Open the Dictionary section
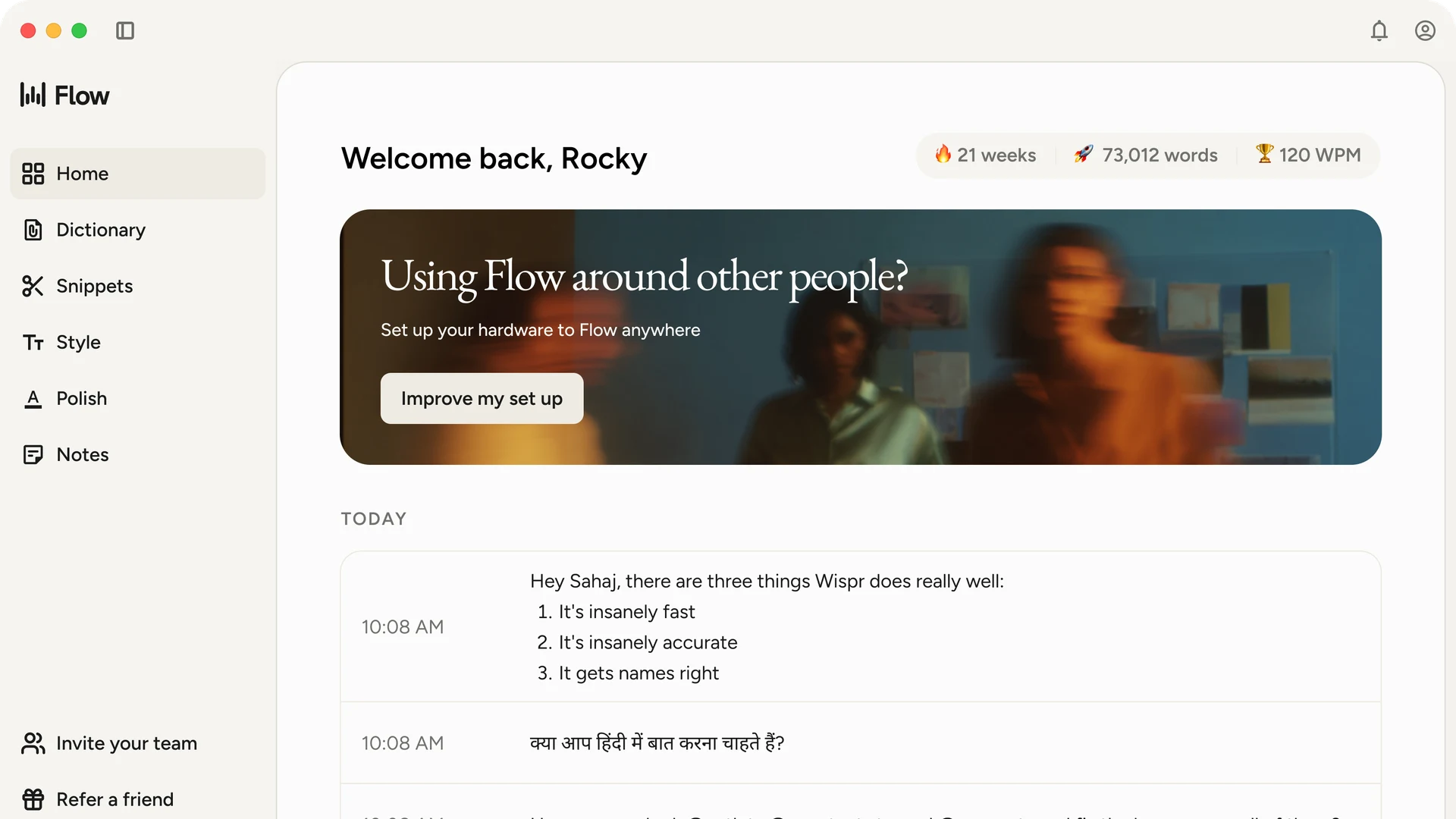This screenshot has height=819, width=1456. [138, 230]
